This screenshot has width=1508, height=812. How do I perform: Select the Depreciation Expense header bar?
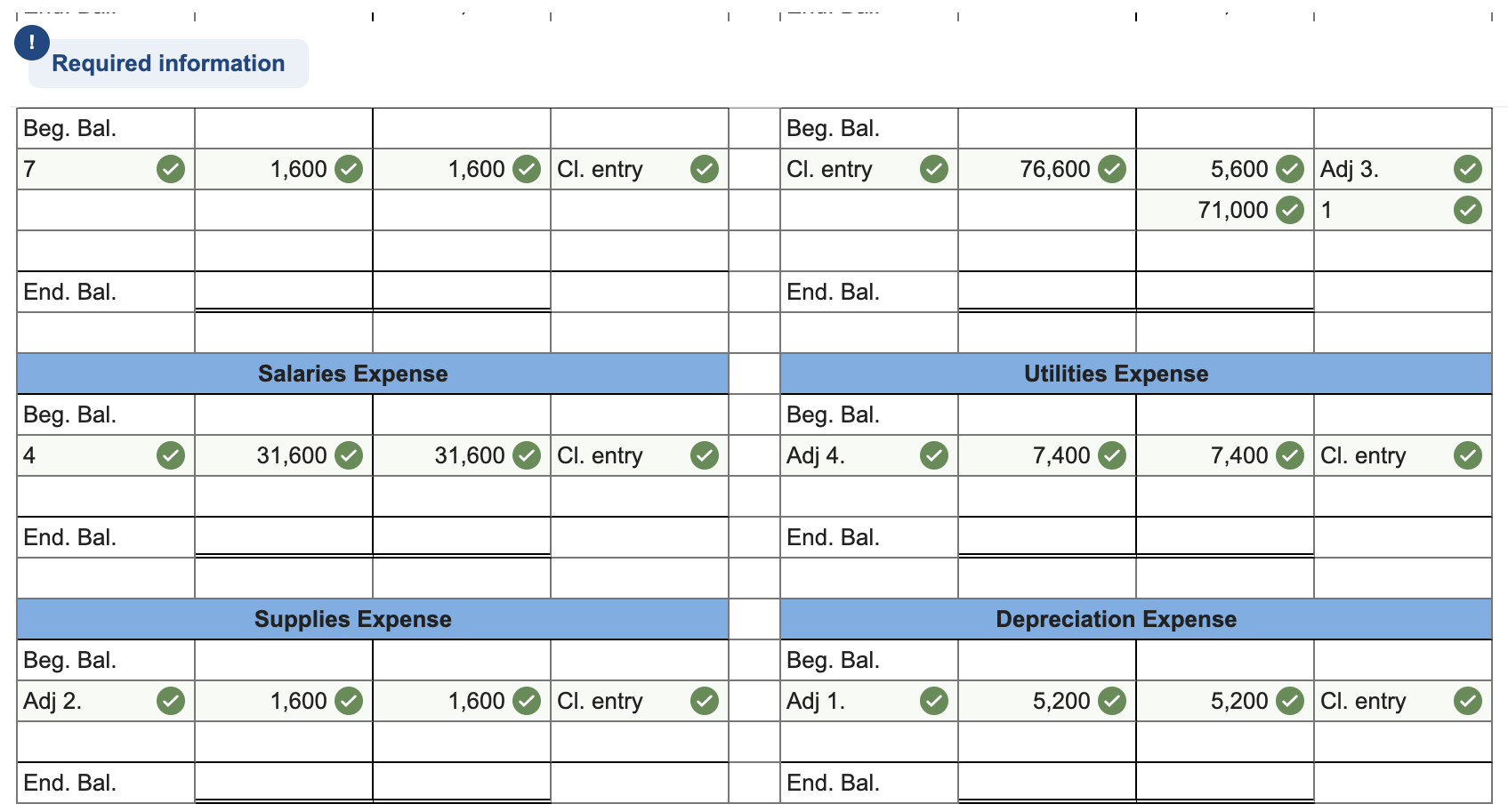[1117, 619]
